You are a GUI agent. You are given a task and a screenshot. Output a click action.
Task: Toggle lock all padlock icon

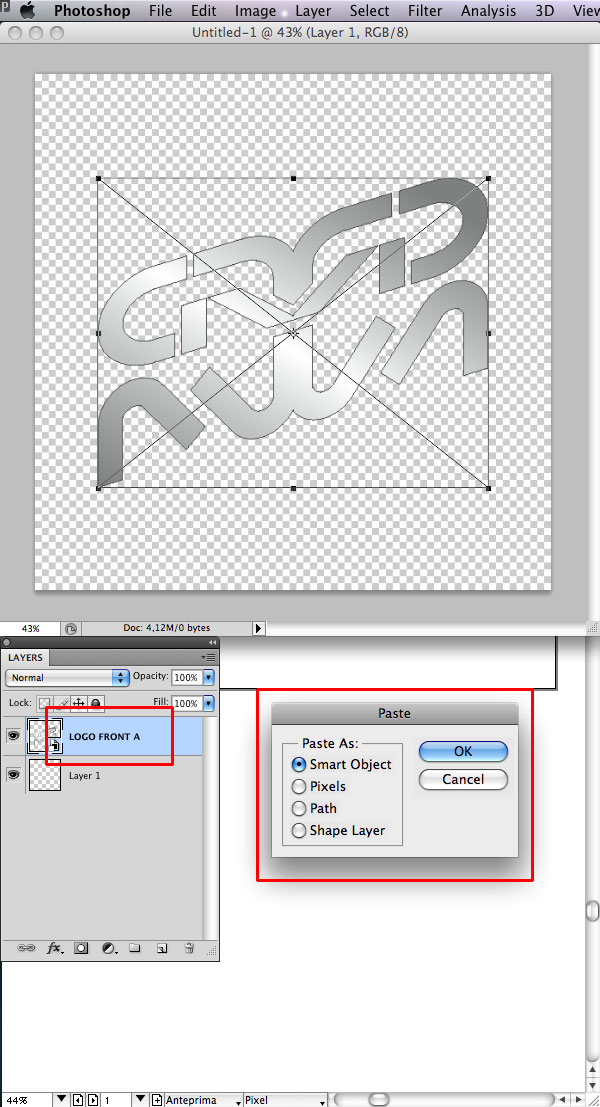(95, 703)
